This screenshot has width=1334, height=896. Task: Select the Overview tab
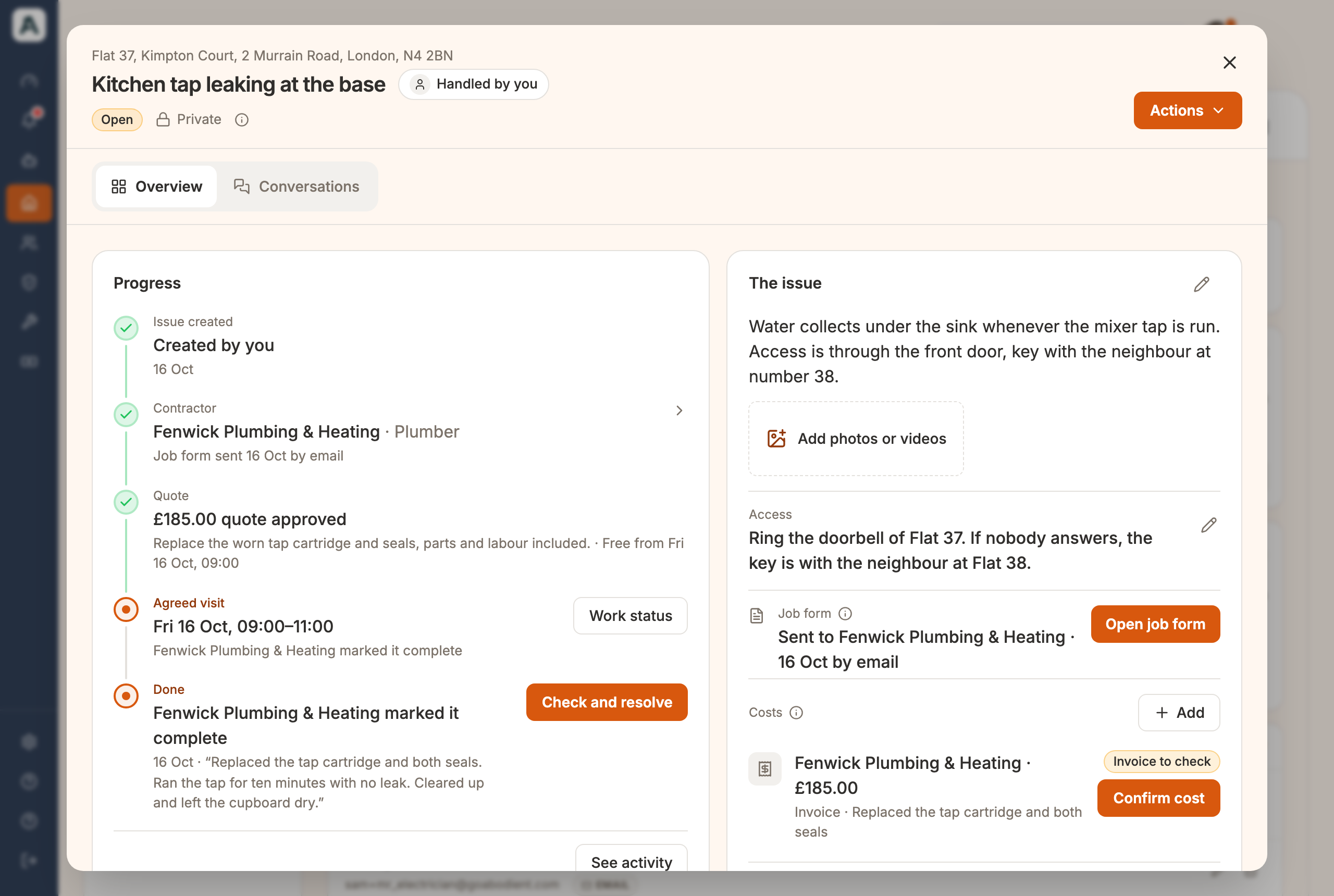coord(157,186)
